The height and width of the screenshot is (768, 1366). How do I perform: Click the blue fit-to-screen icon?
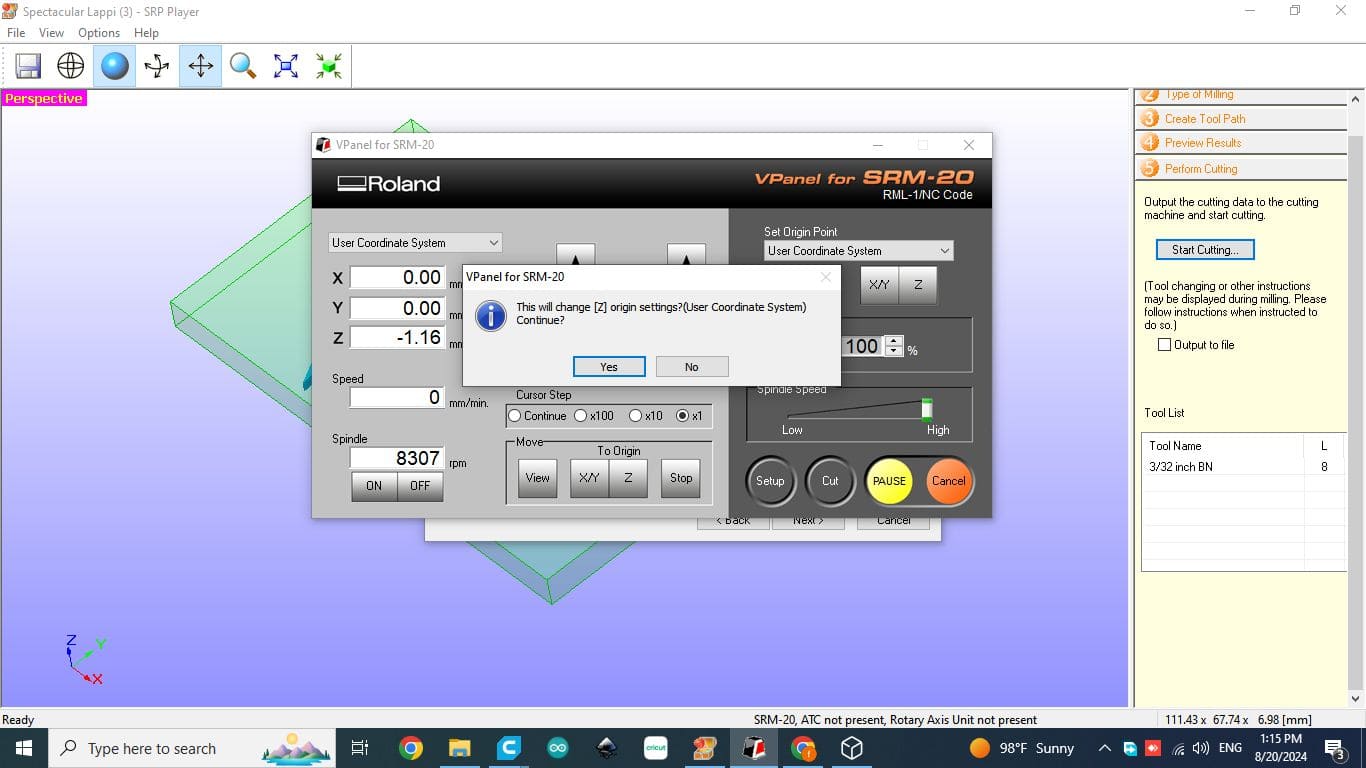pos(286,67)
